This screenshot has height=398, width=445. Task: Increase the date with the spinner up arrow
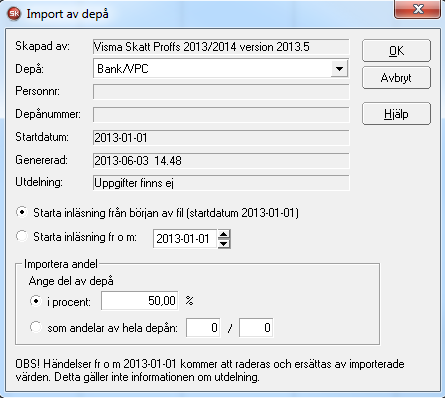click(224, 234)
